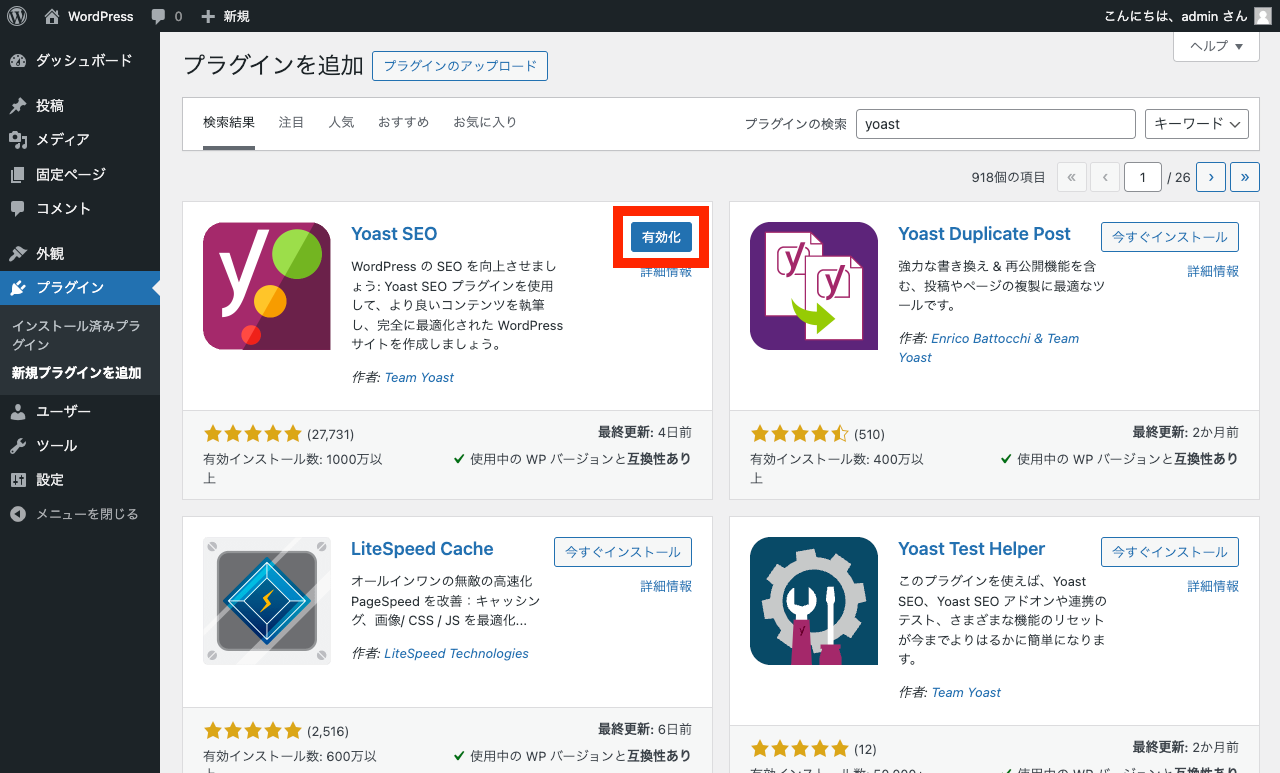The width and height of the screenshot is (1280, 773).
Task: Switch to 人気 tab
Action: coord(341,123)
